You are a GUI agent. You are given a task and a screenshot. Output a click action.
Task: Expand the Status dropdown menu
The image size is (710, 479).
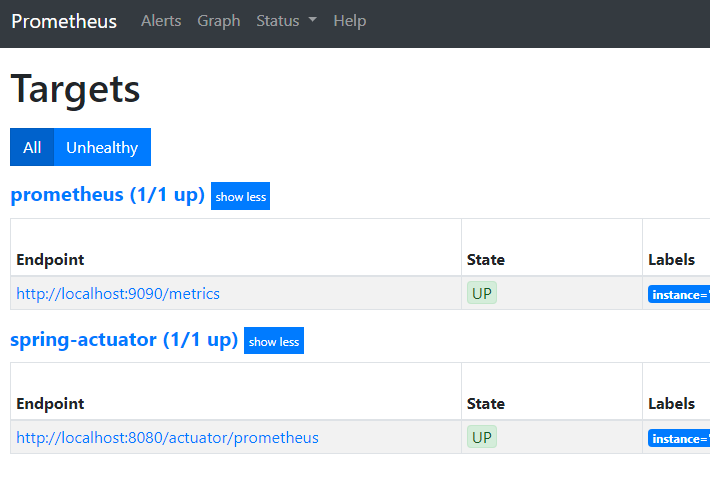coord(286,21)
